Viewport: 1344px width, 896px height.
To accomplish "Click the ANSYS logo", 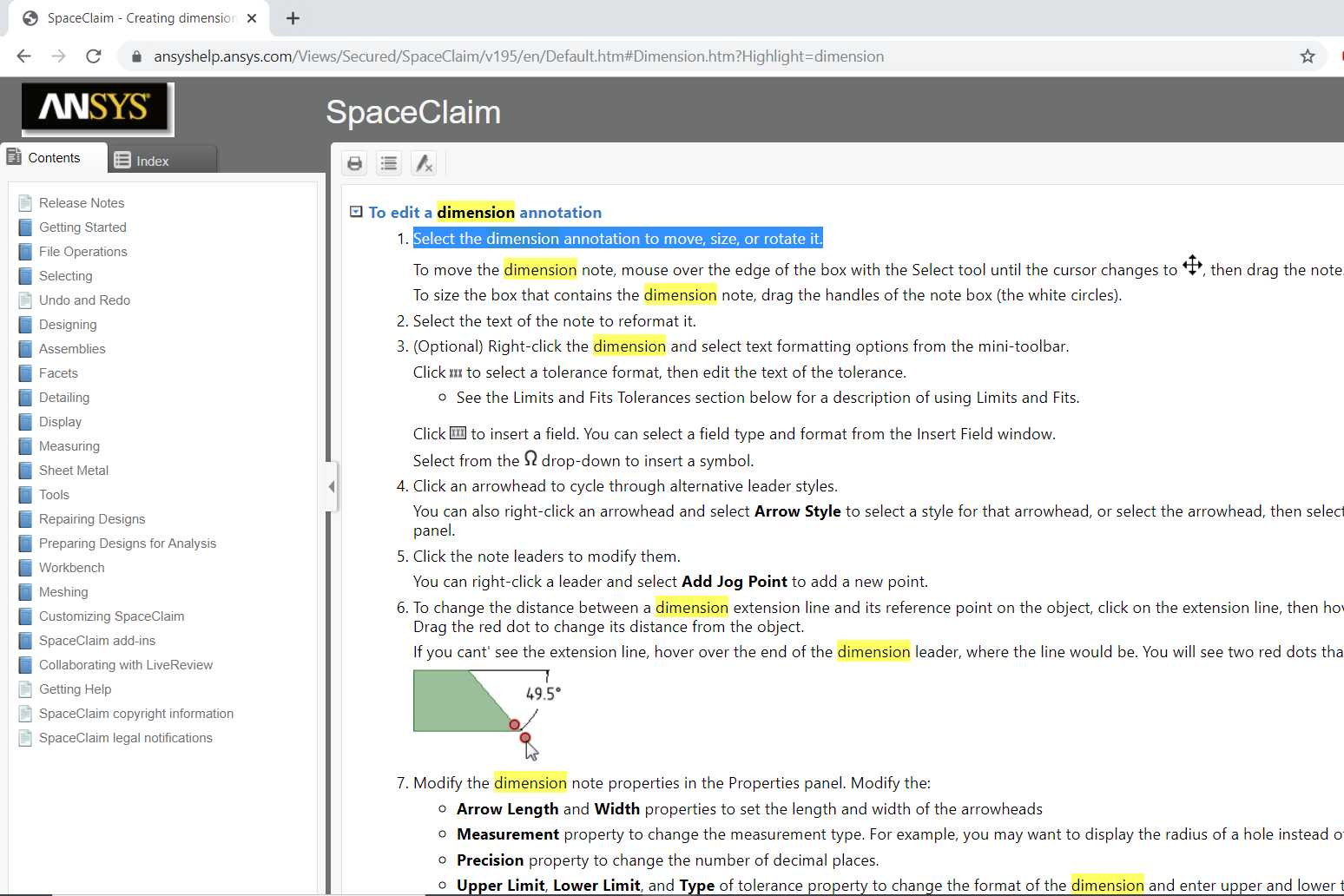I will point(96,108).
